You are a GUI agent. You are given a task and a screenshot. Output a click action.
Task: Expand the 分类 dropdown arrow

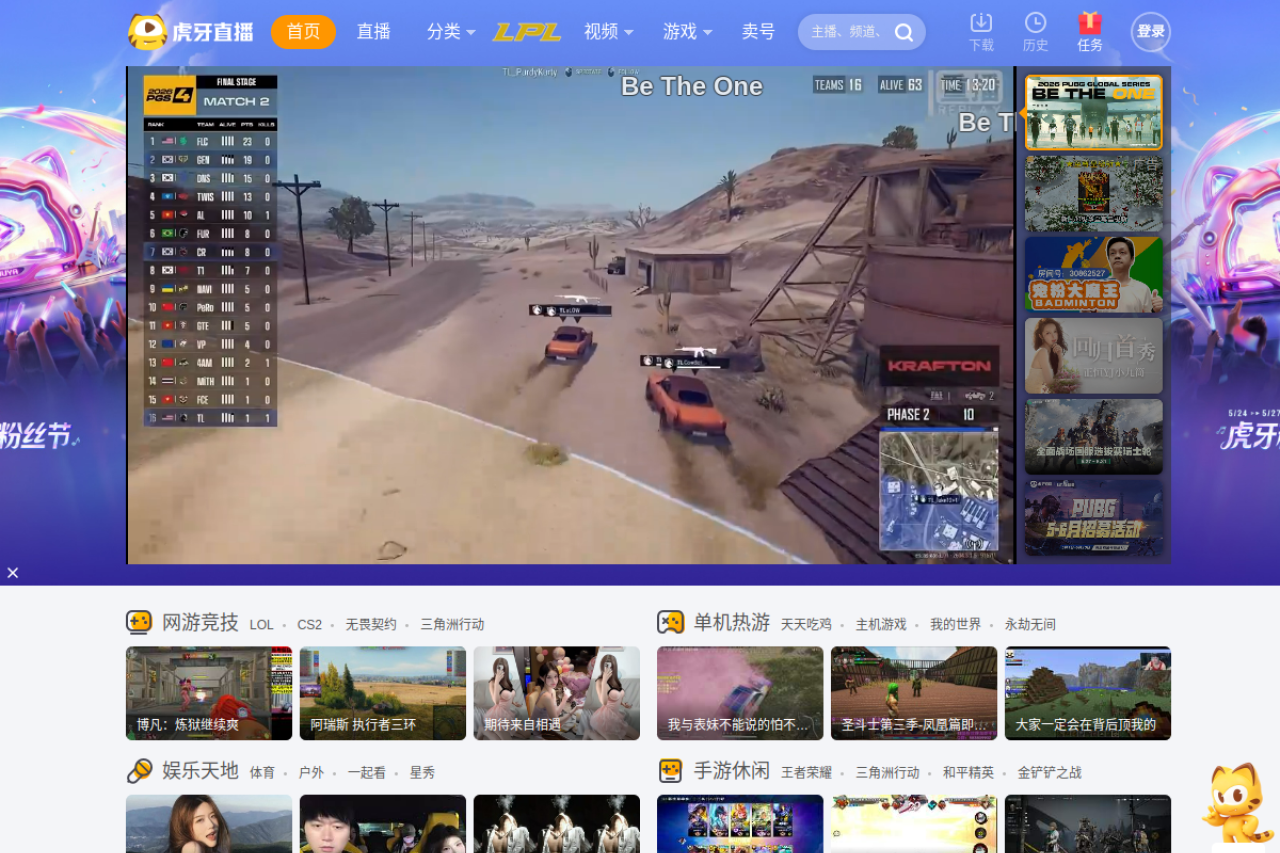coord(471,32)
